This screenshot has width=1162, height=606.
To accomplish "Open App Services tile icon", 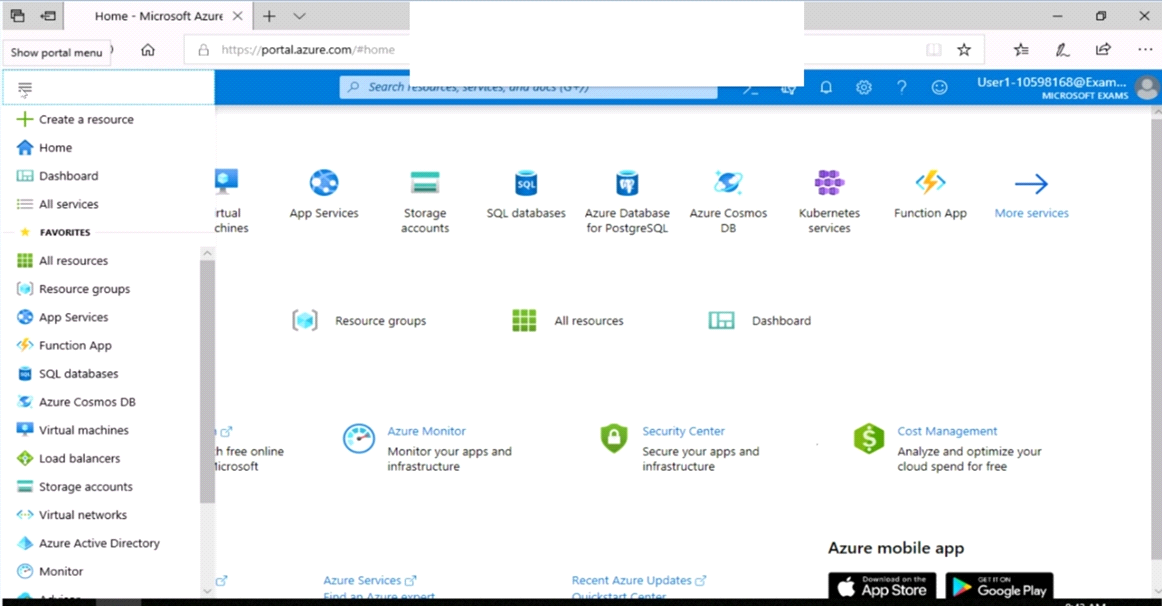I will tap(324, 182).
